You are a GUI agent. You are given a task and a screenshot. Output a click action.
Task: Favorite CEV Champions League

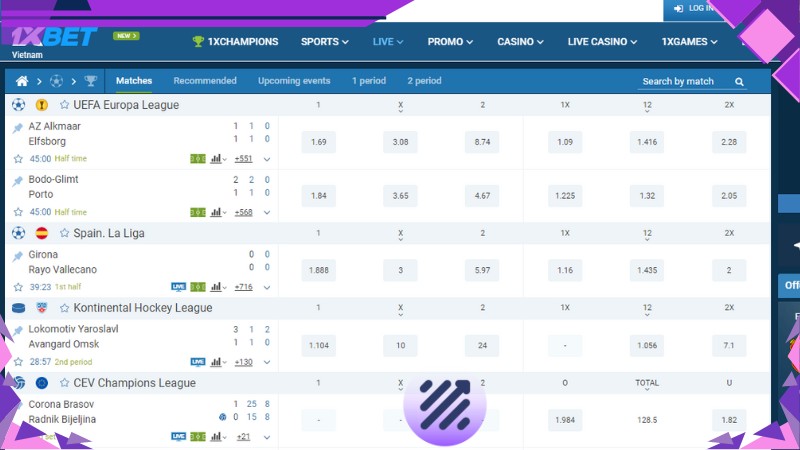pyautogui.click(x=64, y=383)
